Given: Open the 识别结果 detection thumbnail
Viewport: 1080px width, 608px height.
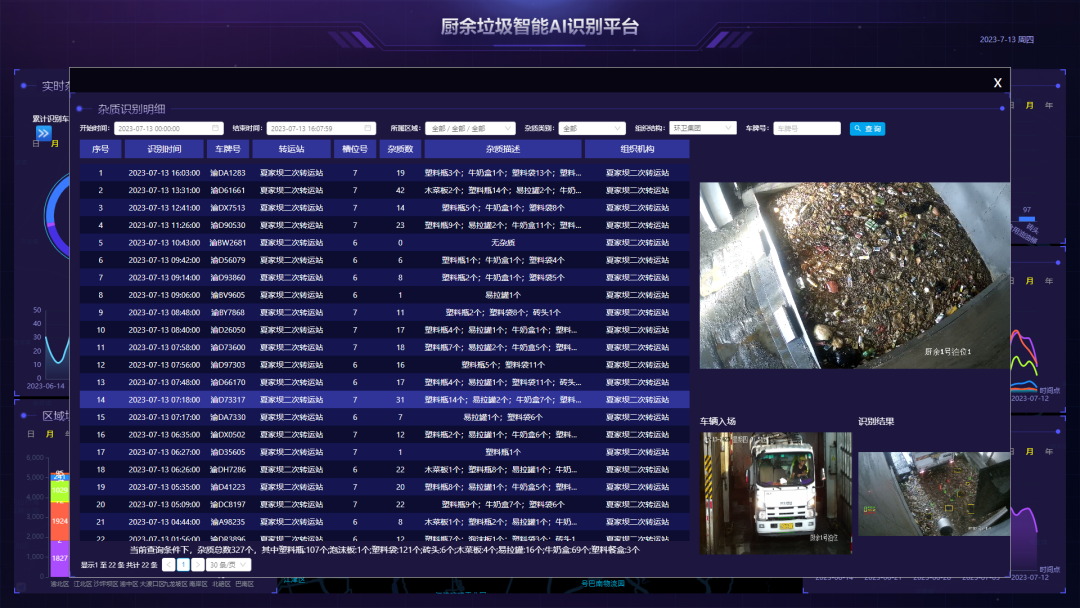Looking at the screenshot, I should 934,494.
